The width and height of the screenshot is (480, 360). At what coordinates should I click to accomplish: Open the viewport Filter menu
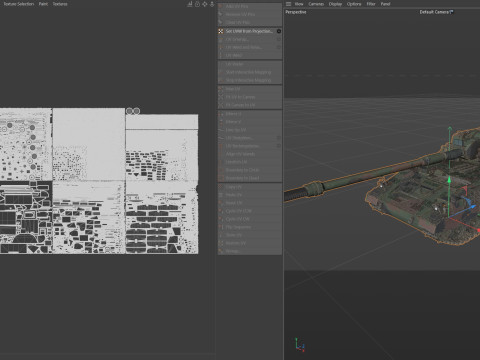(371, 4)
